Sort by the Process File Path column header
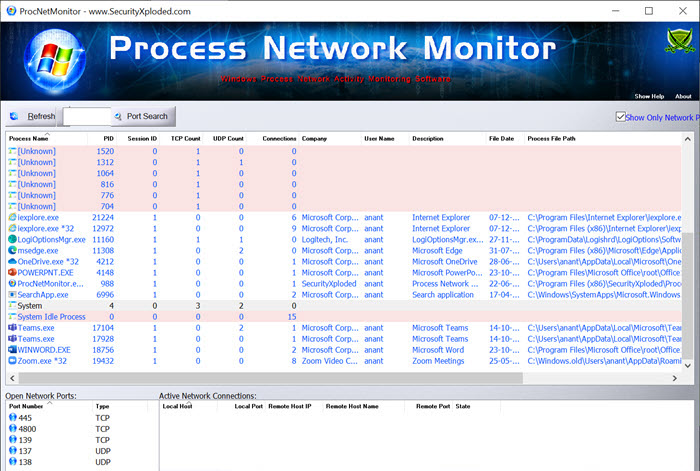 tap(551, 138)
